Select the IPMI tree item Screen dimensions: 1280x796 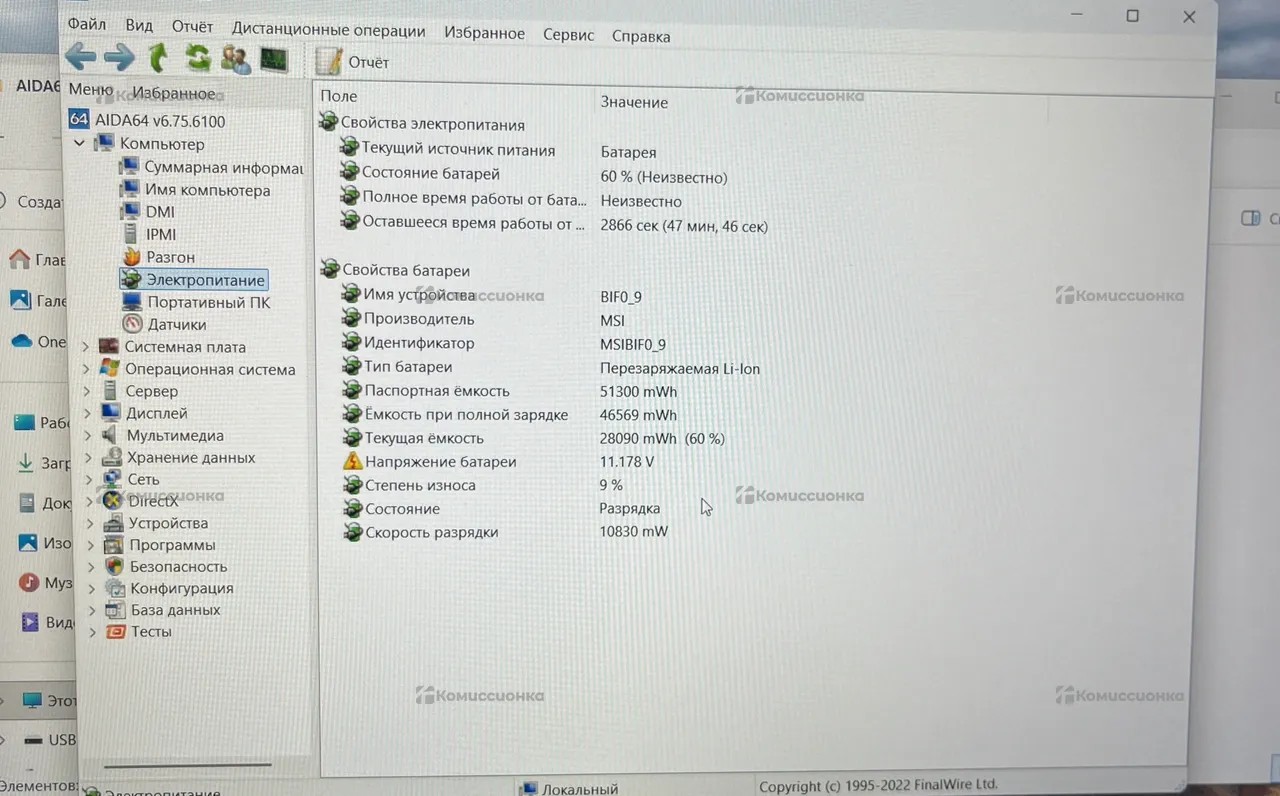(x=148, y=234)
